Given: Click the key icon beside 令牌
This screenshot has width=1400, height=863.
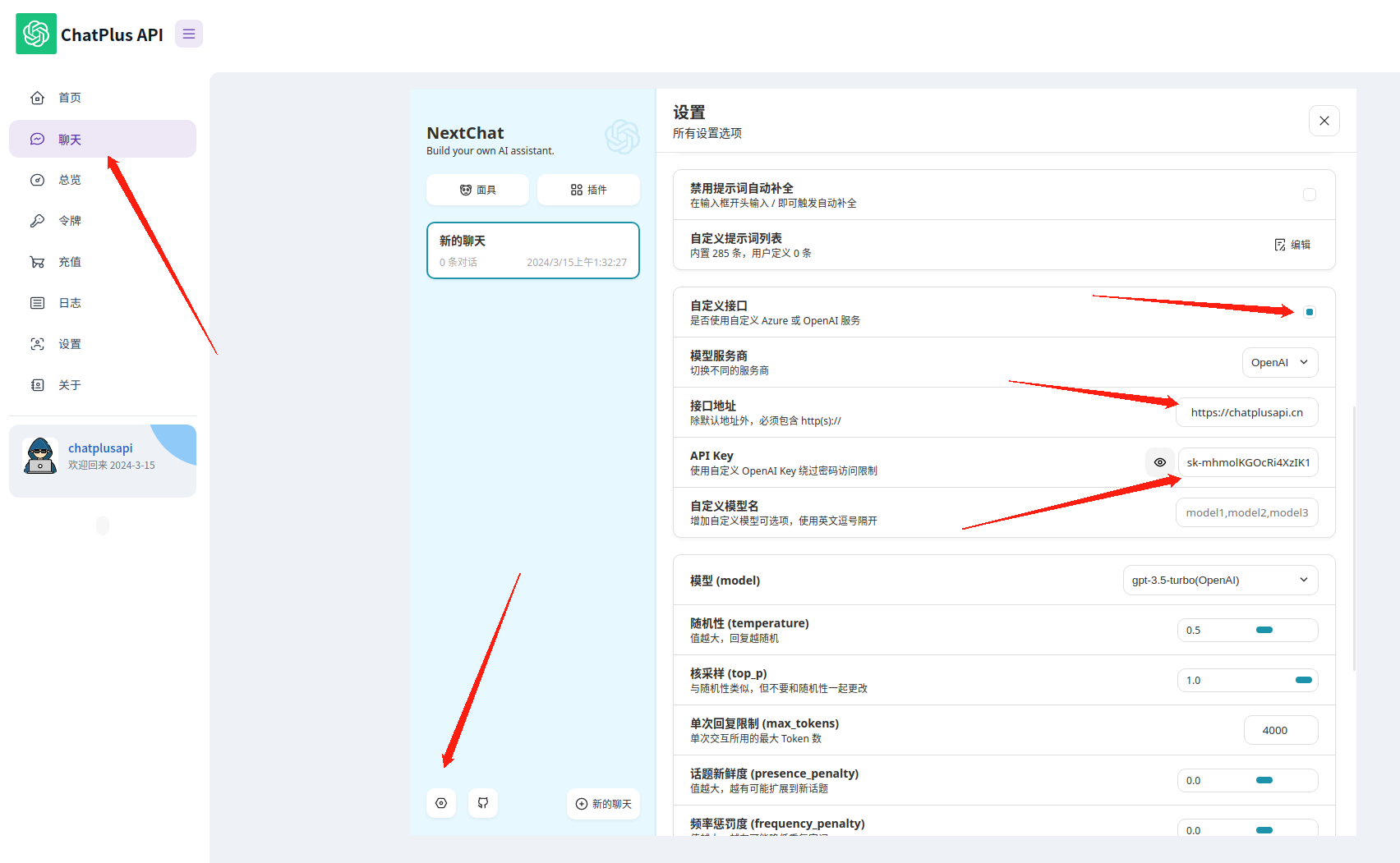Looking at the screenshot, I should tap(37, 221).
